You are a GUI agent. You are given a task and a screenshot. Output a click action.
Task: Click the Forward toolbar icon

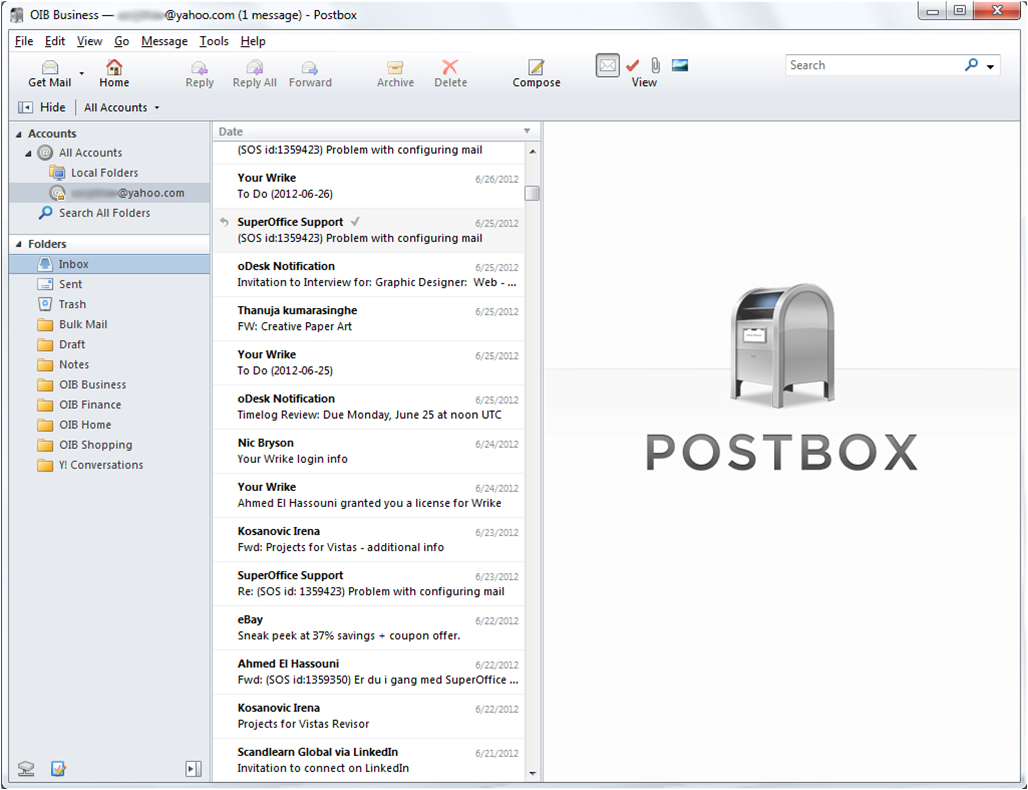coord(310,68)
